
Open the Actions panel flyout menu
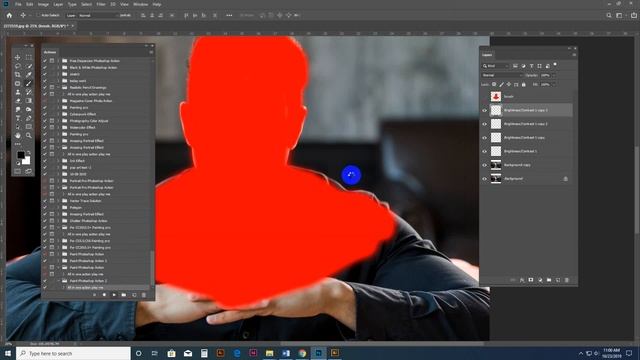[151, 52]
